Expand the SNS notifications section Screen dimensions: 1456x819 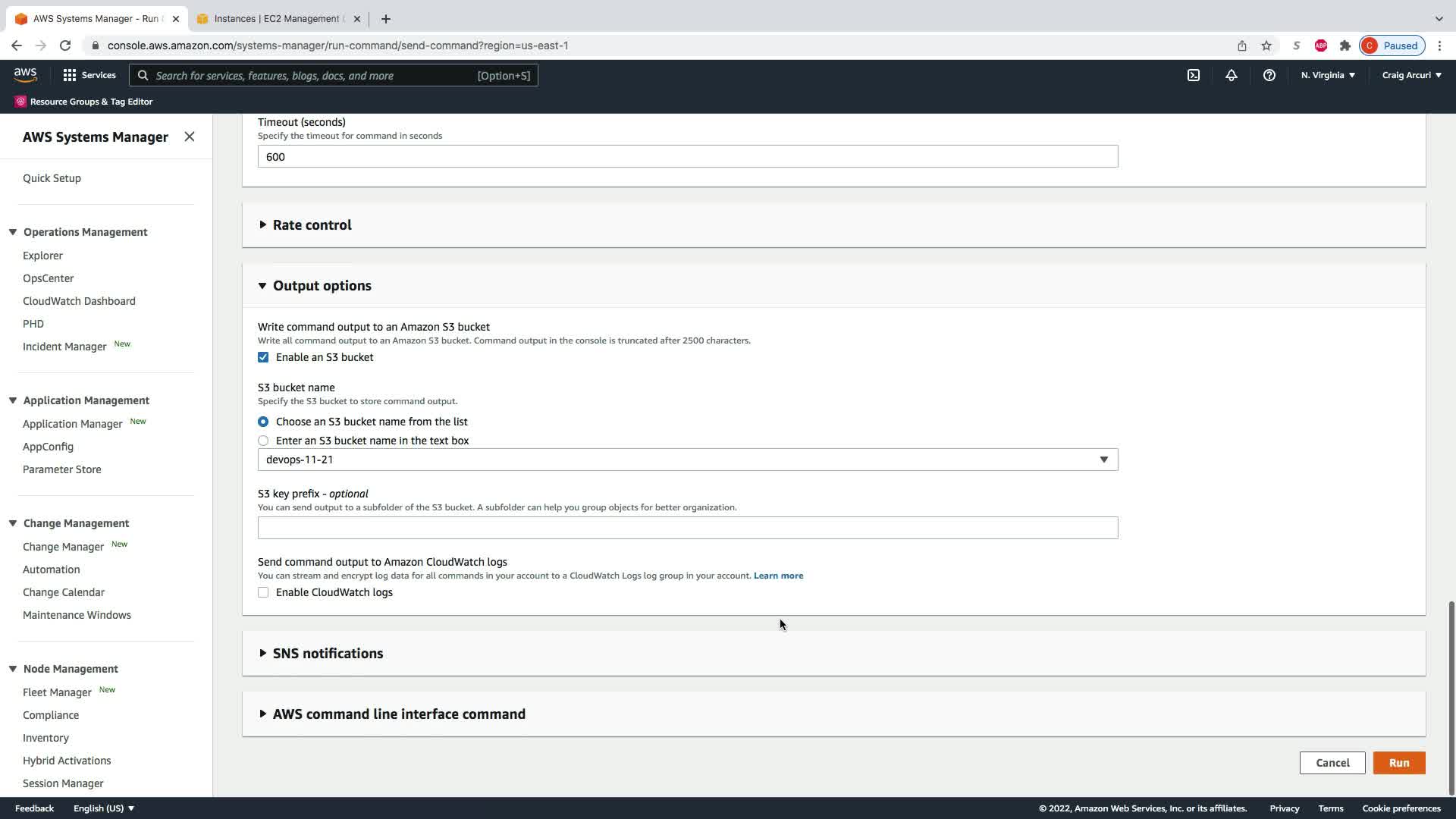coord(327,654)
